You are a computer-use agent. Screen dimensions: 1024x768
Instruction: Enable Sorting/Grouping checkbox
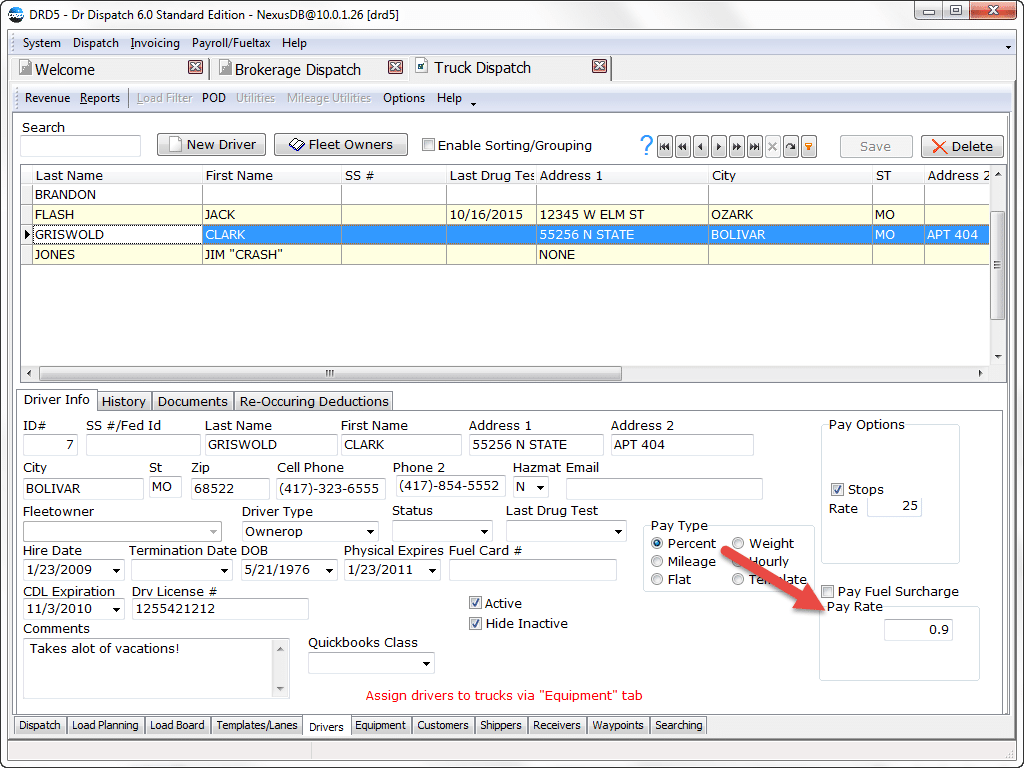pyautogui.click(x=429, y=144)
